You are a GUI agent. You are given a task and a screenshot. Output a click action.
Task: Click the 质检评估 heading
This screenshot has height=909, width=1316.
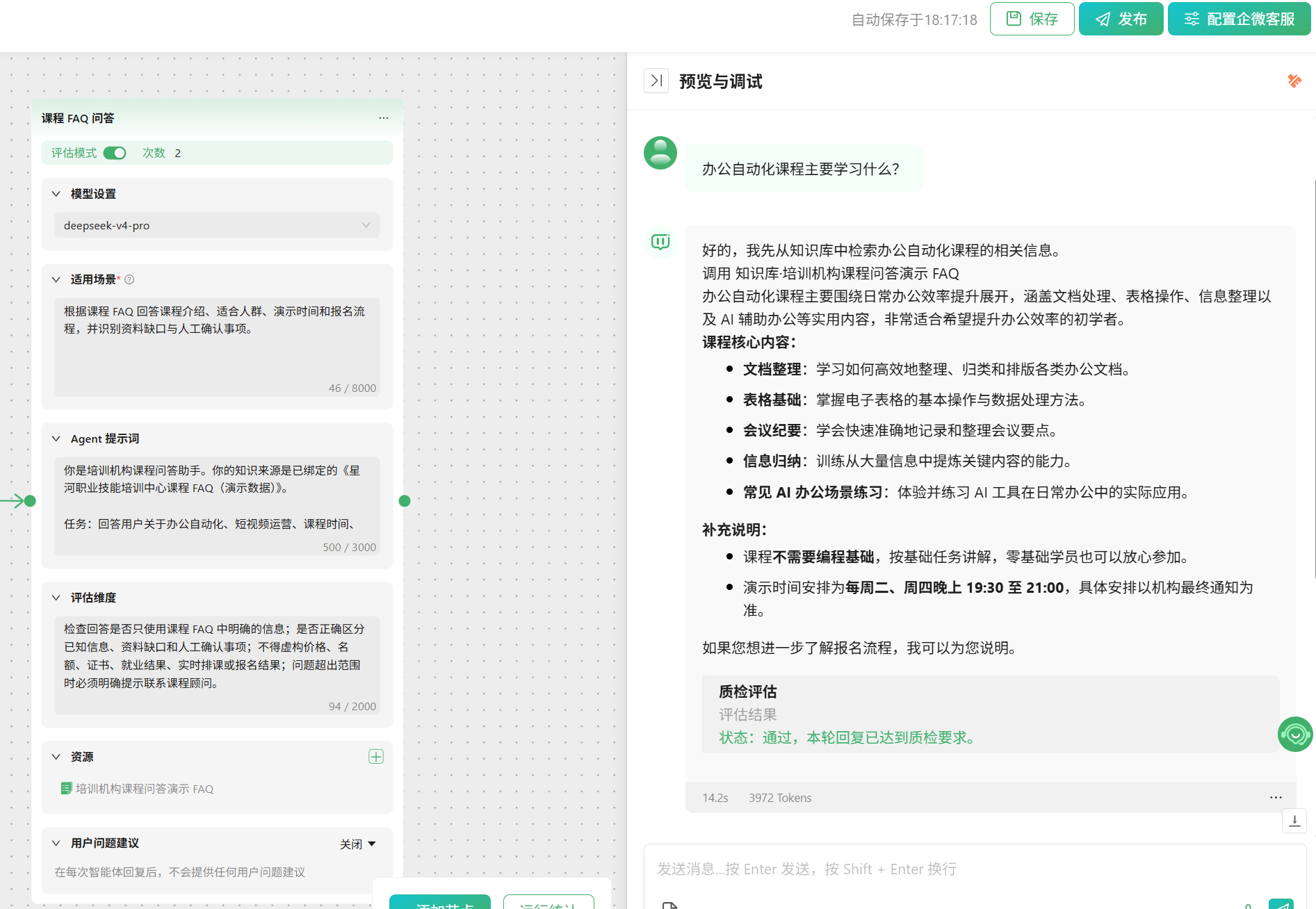748,691
